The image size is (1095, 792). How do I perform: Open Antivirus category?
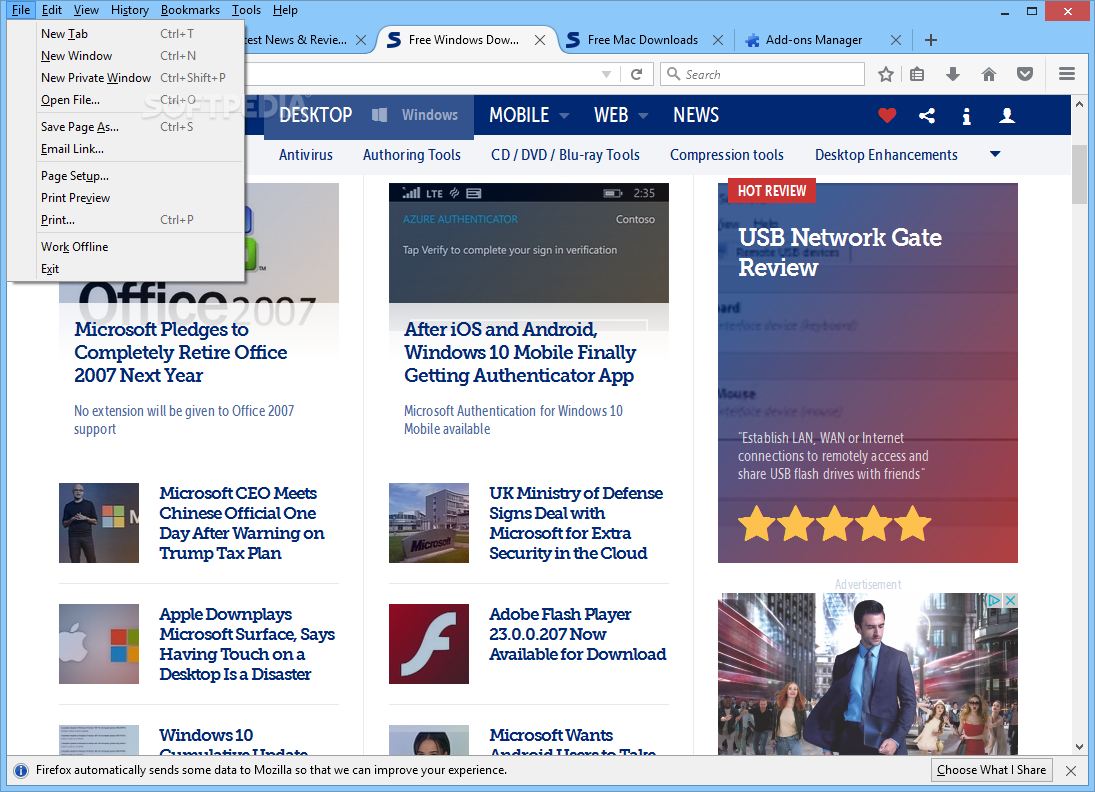(x=306, y=155)
